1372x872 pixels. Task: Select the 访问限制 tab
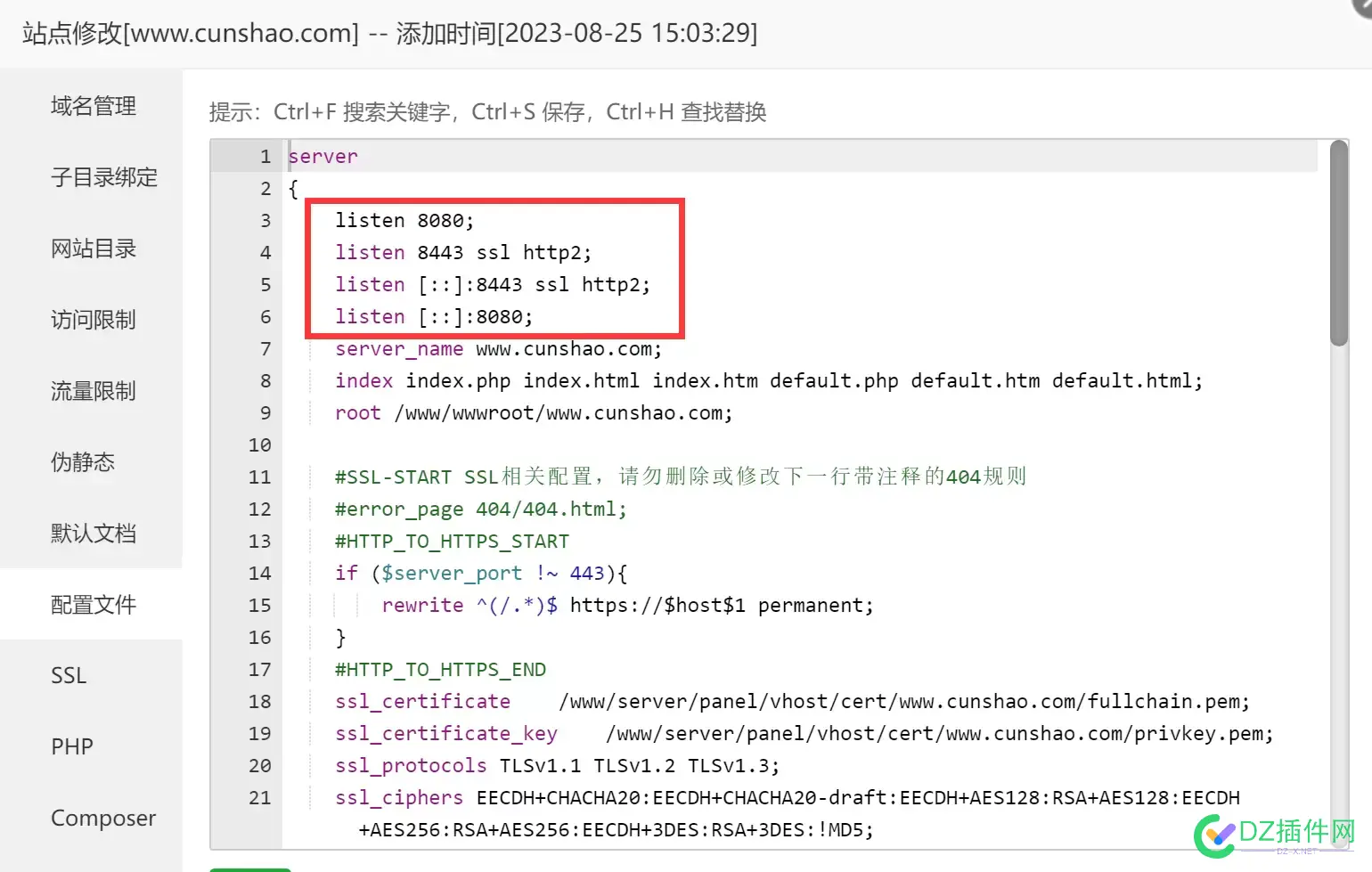click(x=93, y=320)
